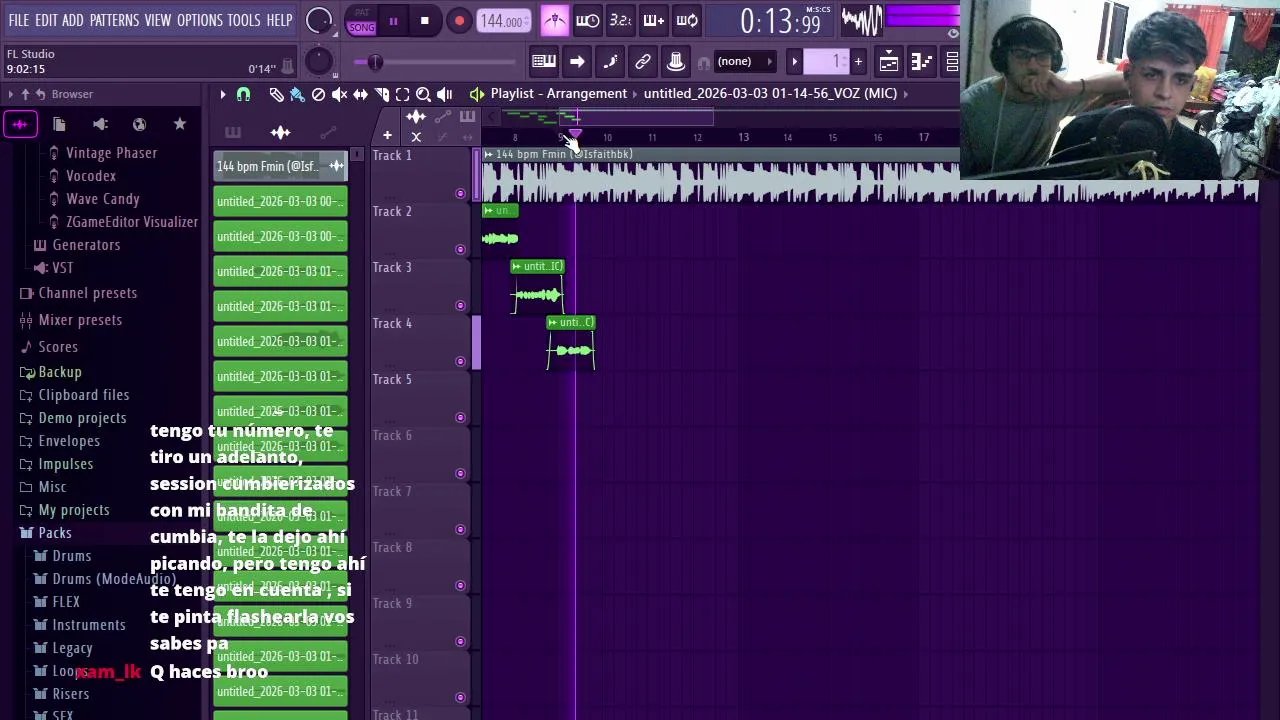
Task: Select the Wave Candy plugin
Action: 102,199
